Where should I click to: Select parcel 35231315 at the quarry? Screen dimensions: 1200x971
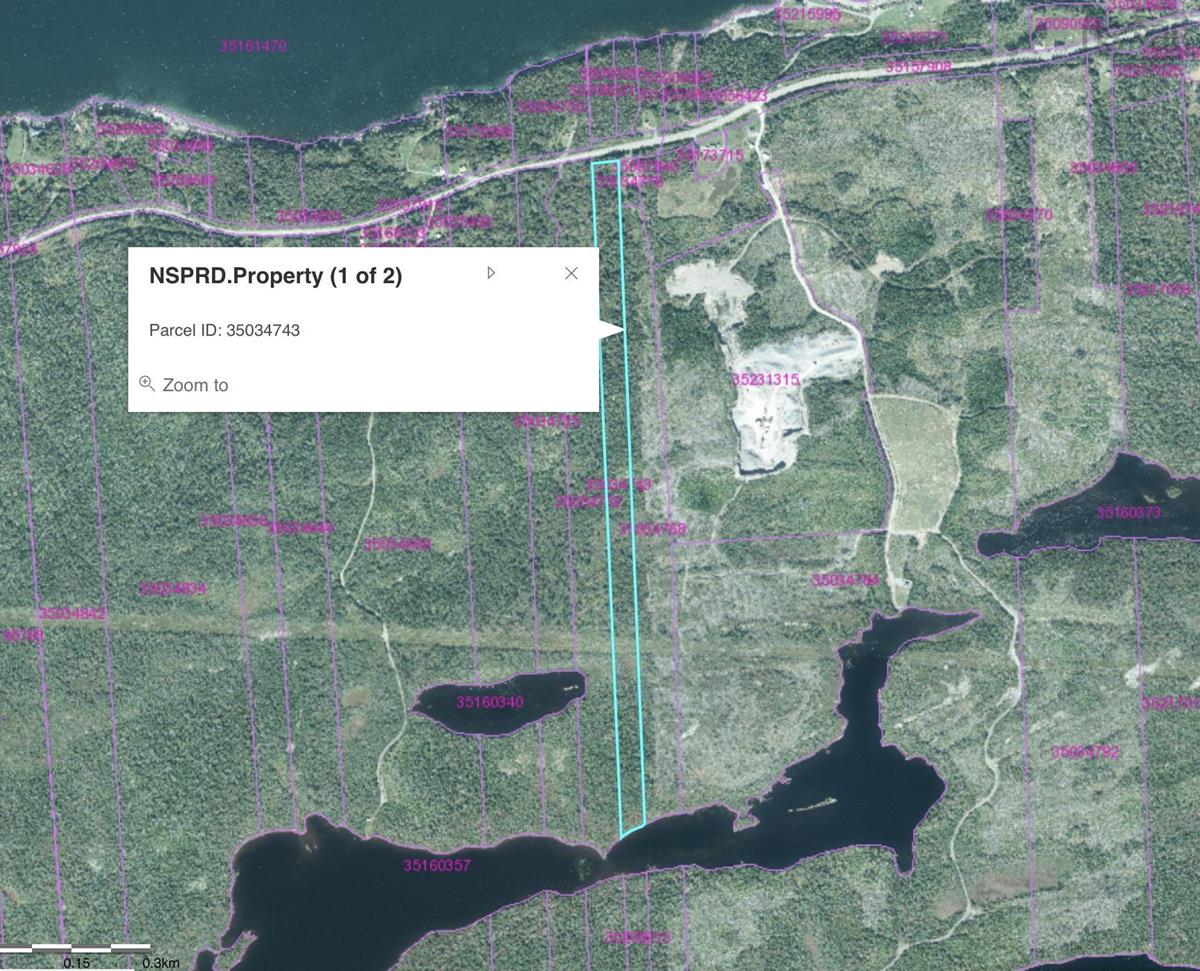tap(765, 380)
